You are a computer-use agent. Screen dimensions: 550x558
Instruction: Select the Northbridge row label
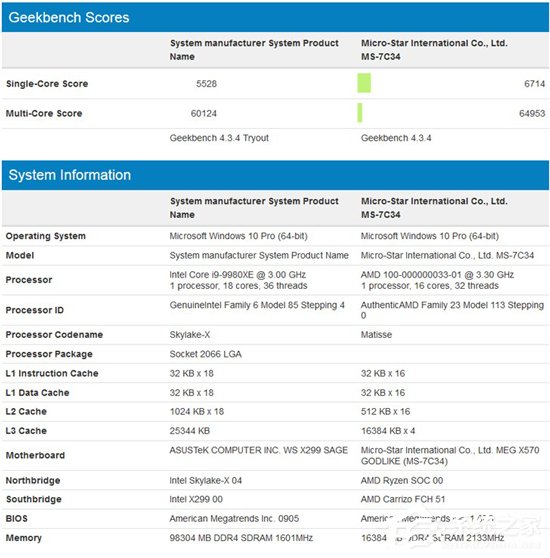coord(33,481)
